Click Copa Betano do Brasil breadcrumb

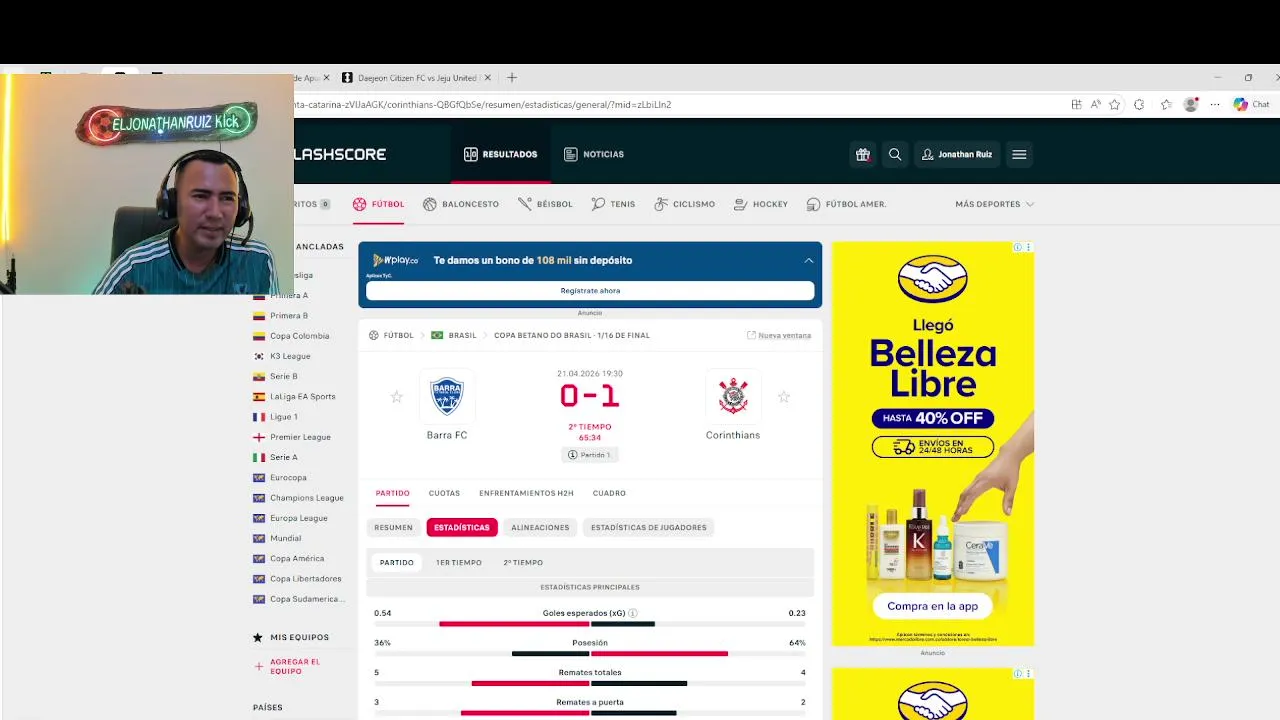tap(572, 335)
